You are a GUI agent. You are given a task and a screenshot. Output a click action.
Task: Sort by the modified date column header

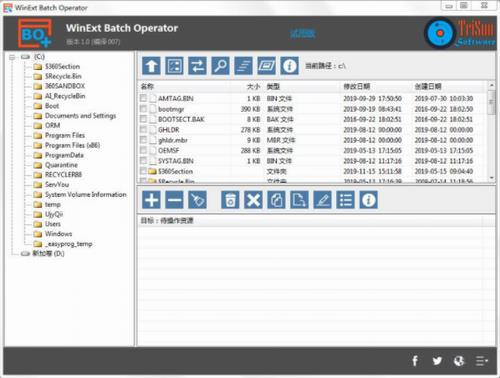[357, 87]
